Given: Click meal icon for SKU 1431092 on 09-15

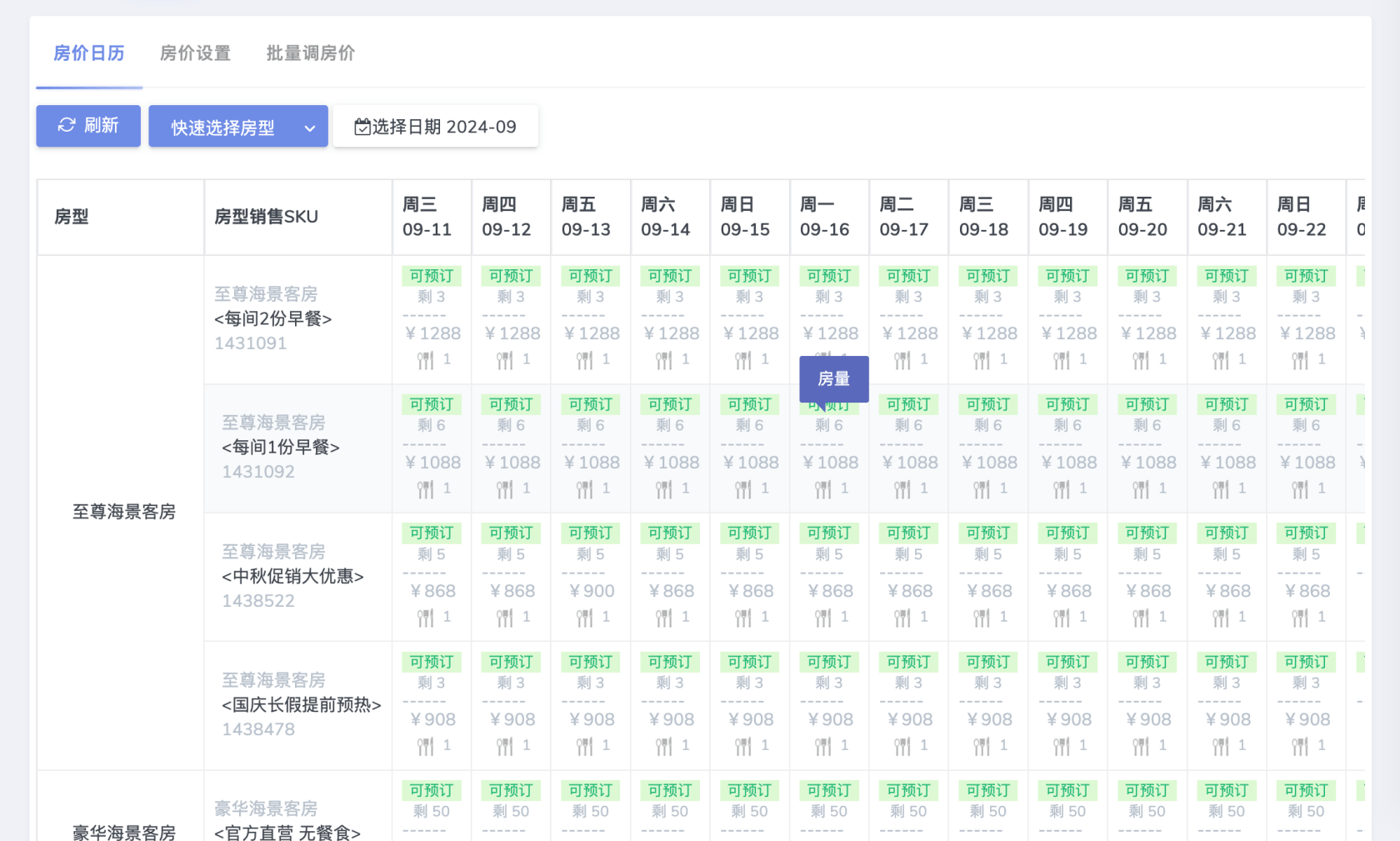Looking at the screenshot, I should (x=744, y=489).
